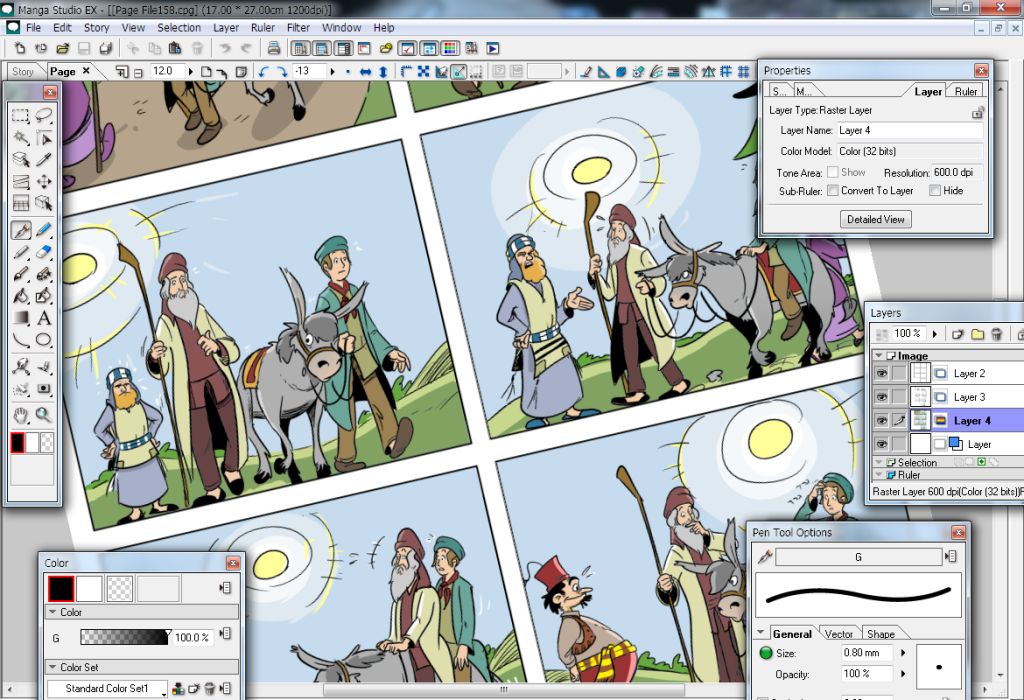The height and width of the screenshot is (700, 1024).
Task: Expand the Ruler layer group
Action: [879, 475]
